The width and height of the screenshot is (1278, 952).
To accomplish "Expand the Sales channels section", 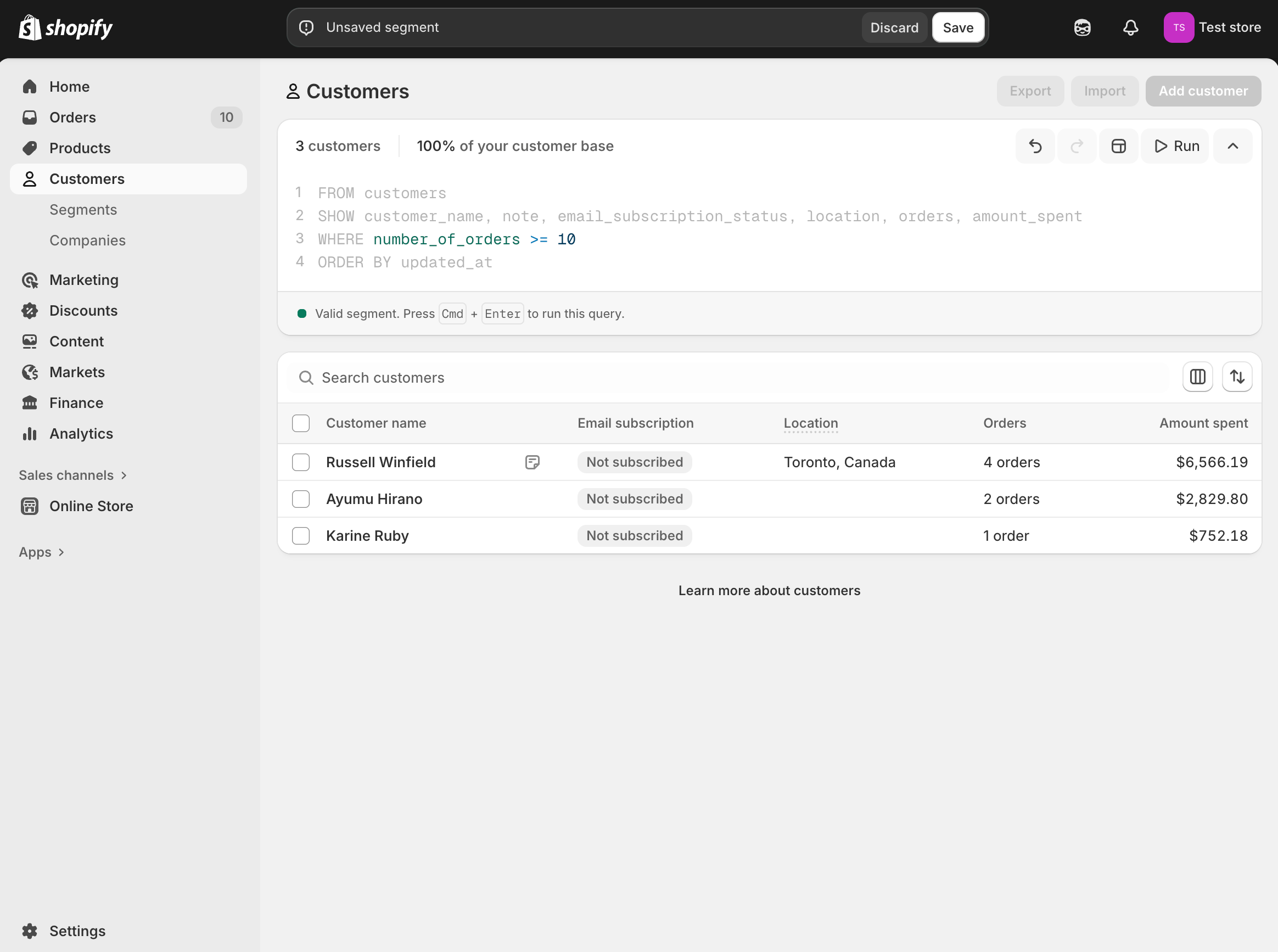I will pyautogui.click(x=72, y=475).
